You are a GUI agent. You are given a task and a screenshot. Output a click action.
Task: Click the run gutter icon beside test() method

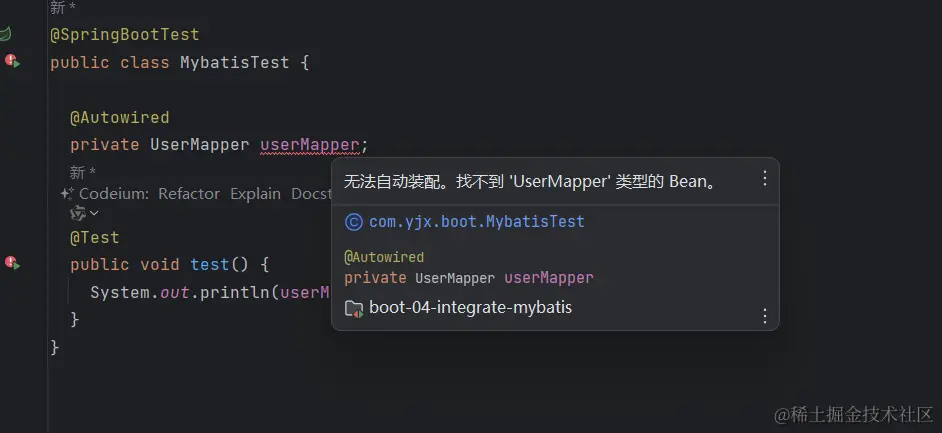tap(12, 262)
